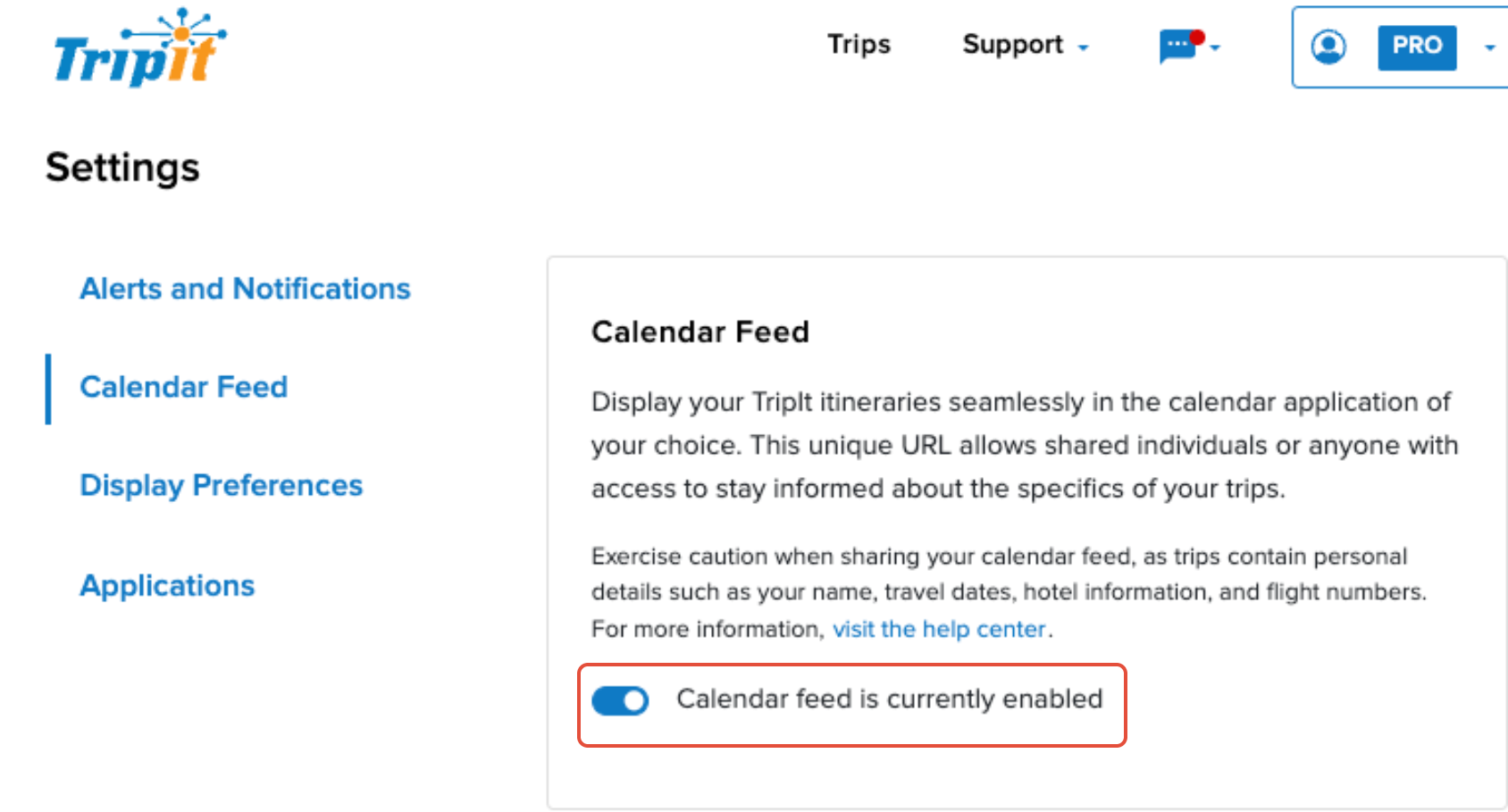
Task: Click the Calendar Feed panel heading
Action: [700, 331]
